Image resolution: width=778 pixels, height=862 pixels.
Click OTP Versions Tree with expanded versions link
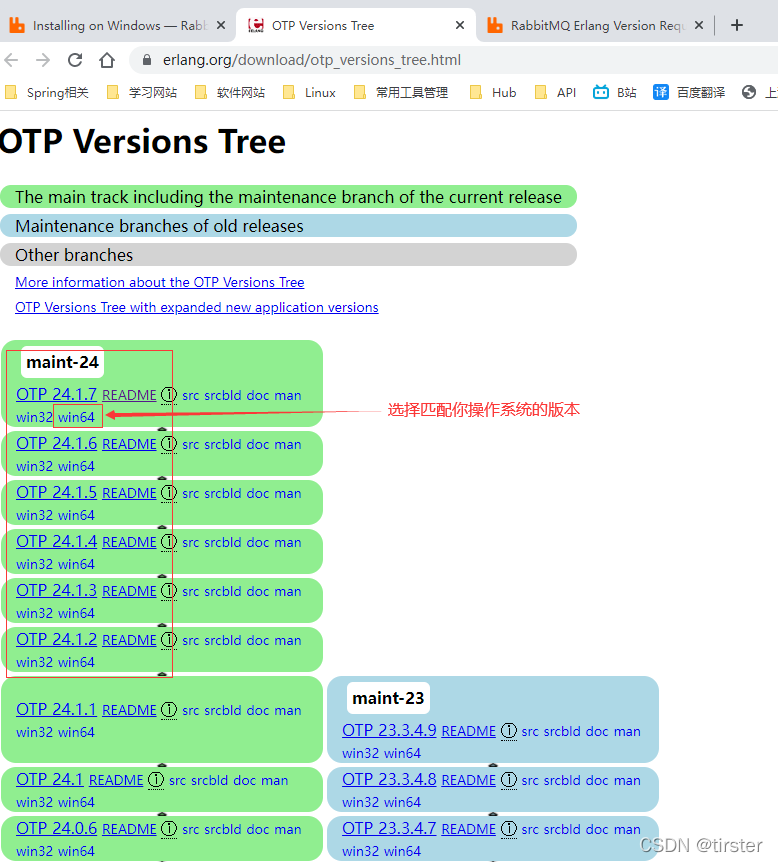pos(196,308)
